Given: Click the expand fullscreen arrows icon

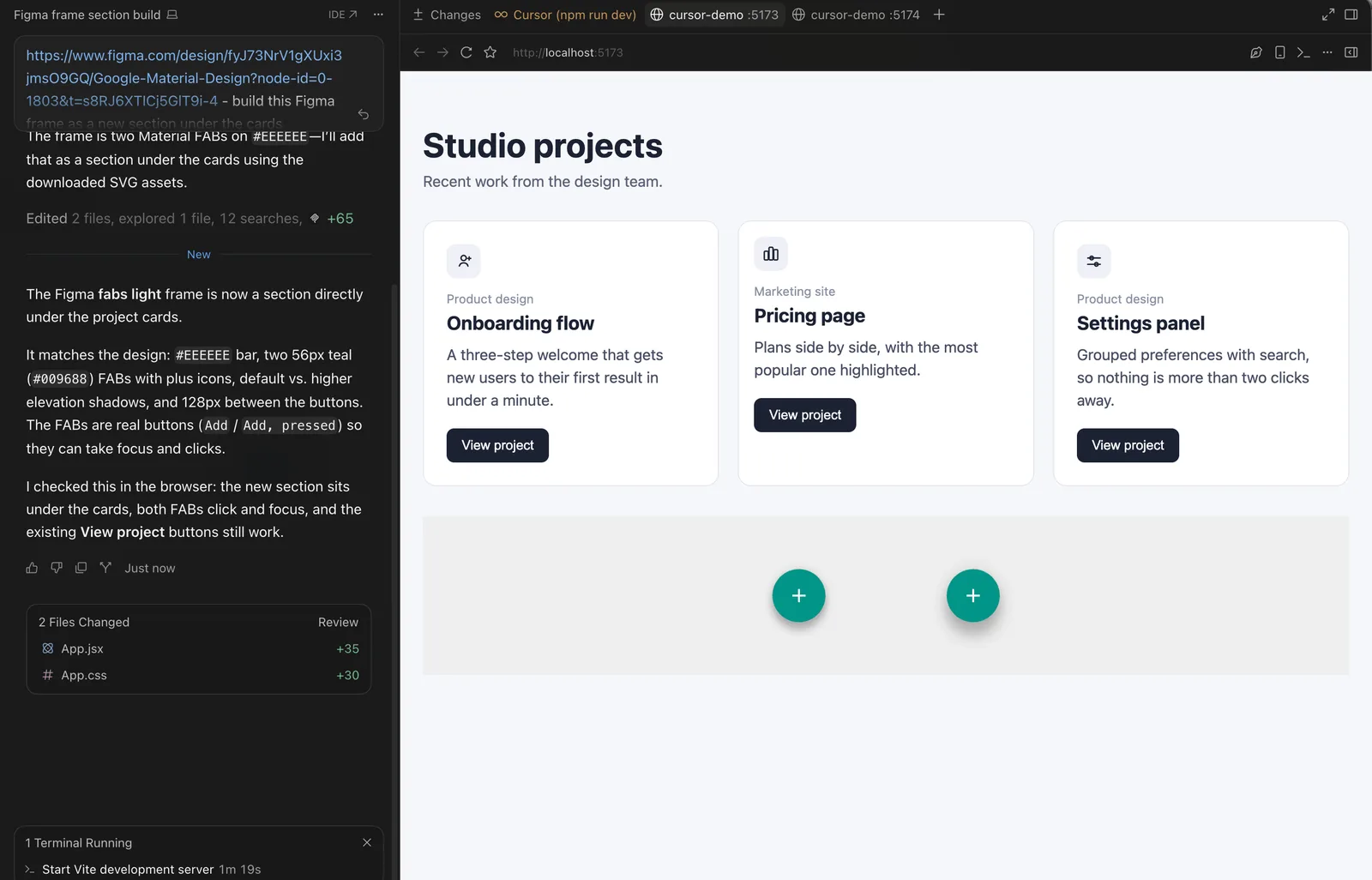Looking at the screenshot, I should pyautogui.click(x=1328, y=15).
